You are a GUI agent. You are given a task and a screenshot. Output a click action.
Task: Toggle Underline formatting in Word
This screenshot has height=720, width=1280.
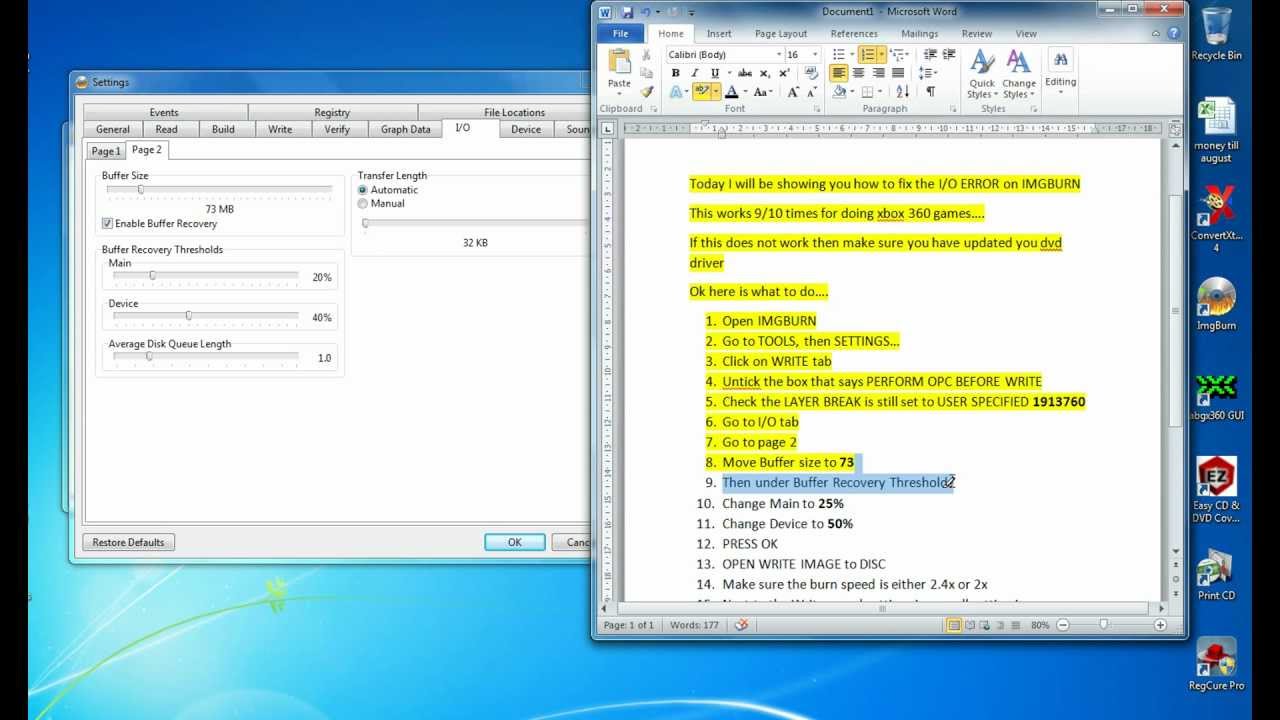[x=714, y=73]
